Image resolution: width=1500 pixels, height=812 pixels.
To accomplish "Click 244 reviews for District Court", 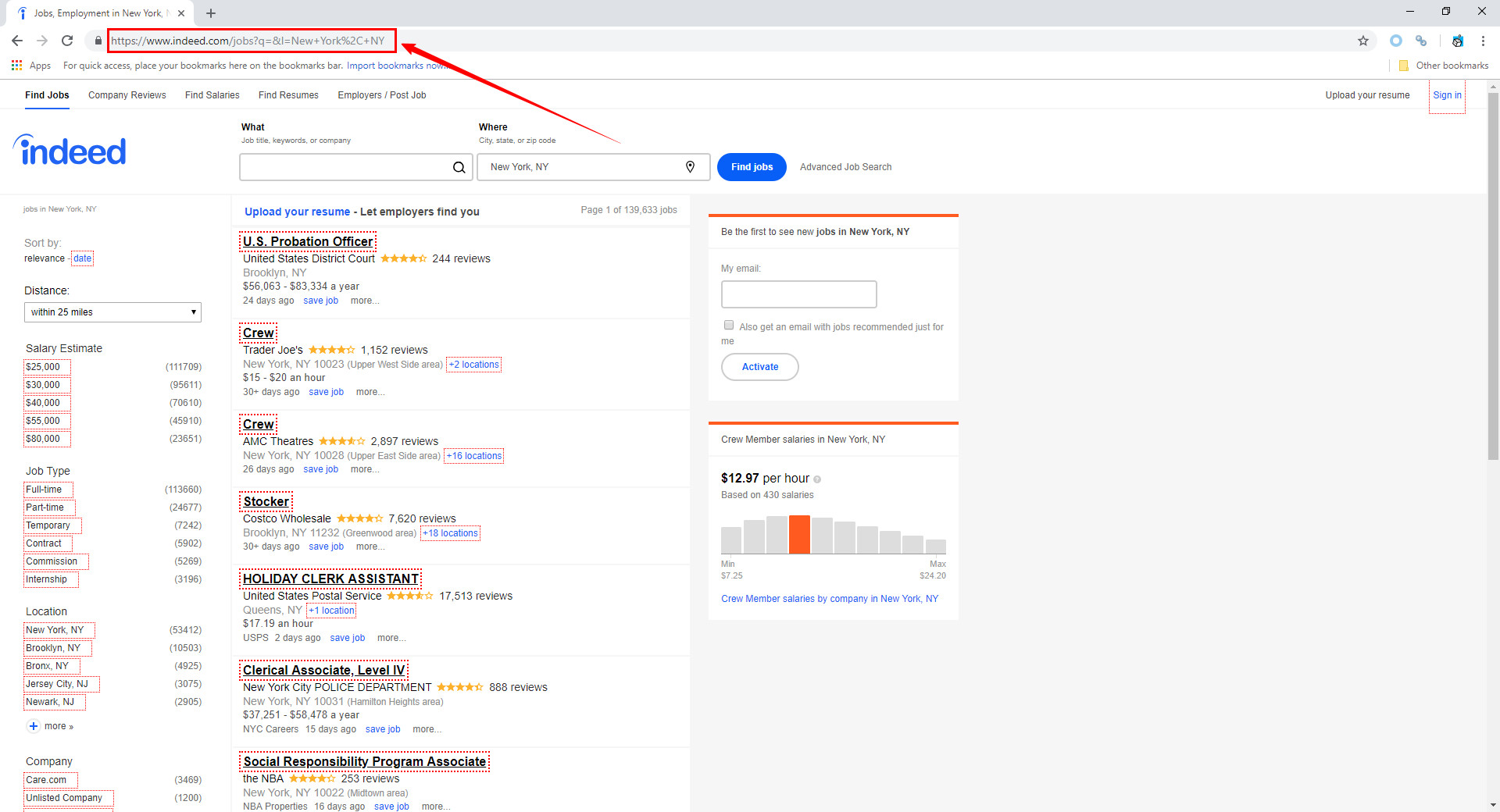I will (461, 258).
